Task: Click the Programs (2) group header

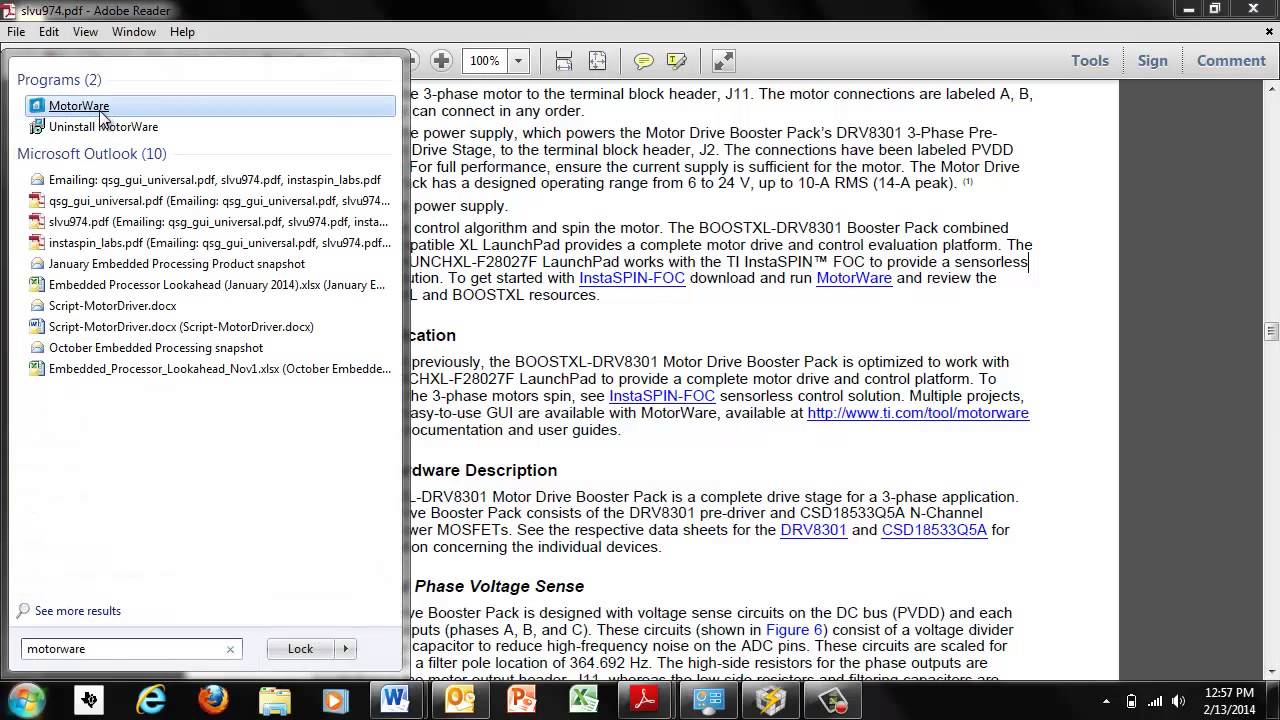Action: coord(59,80)
